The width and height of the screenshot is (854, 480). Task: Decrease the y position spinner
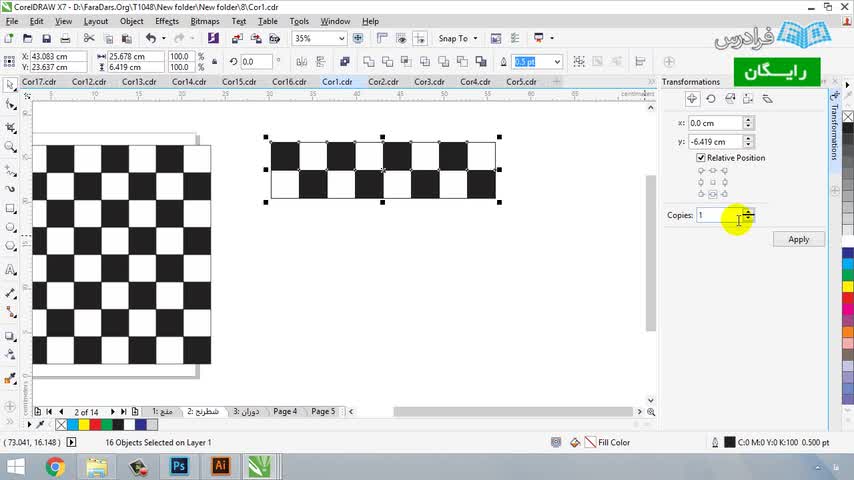click(748, 145)
